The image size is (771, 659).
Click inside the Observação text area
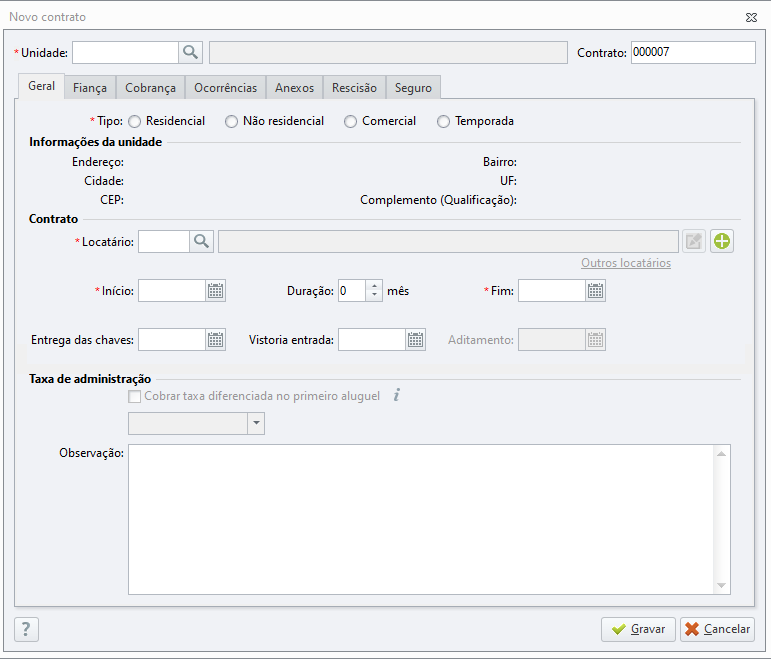click(421, 519)
